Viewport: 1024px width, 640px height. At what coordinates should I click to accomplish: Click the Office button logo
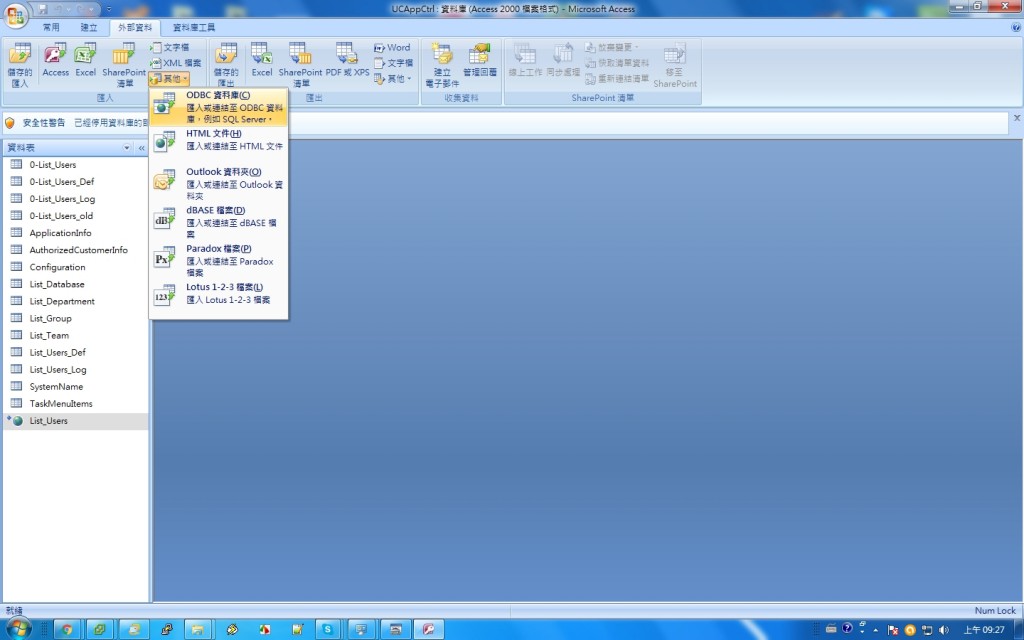pos(16,16)
